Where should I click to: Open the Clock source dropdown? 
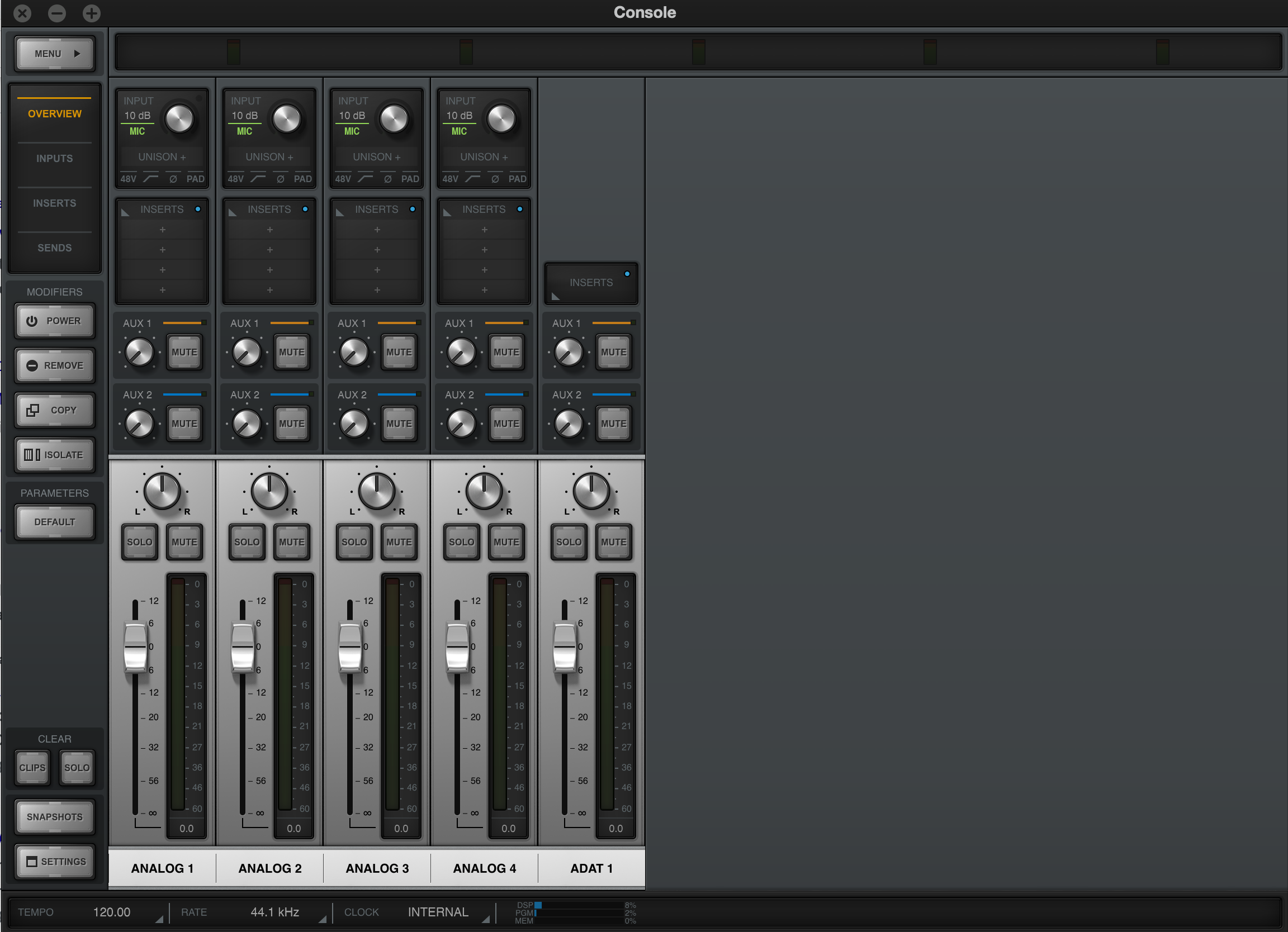[x=438, y=912]
